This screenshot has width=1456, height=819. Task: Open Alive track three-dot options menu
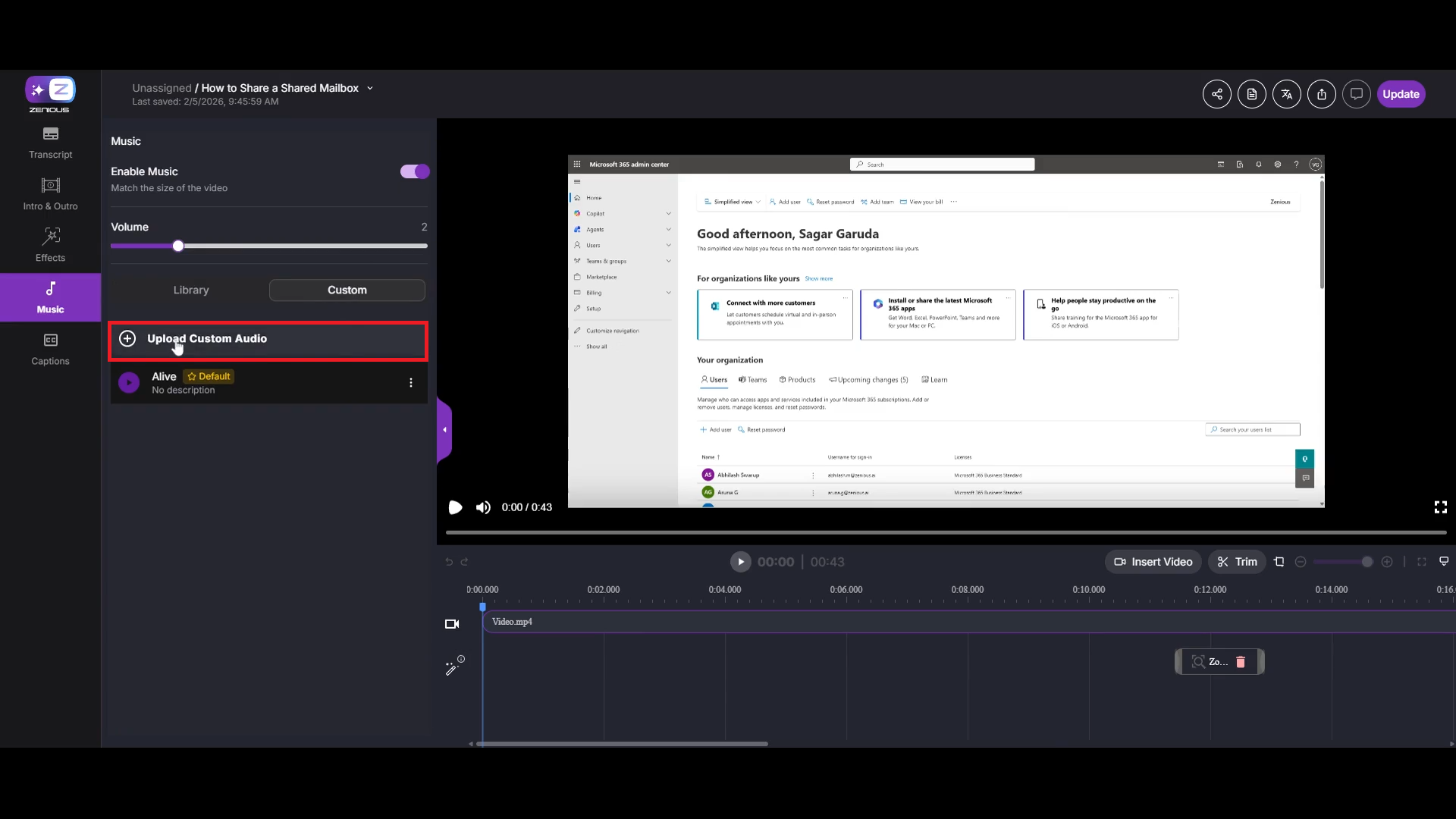click(411, 383)
